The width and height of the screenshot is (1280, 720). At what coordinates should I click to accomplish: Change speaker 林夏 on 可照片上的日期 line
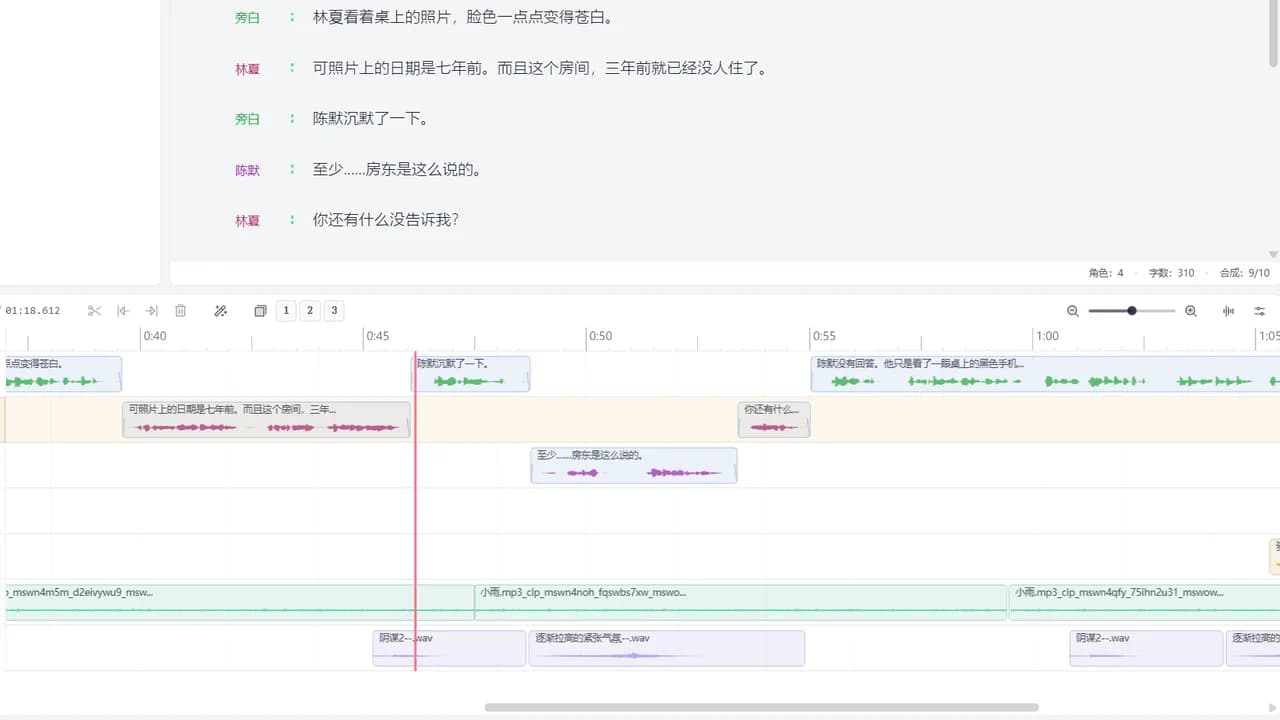point(247,69)
